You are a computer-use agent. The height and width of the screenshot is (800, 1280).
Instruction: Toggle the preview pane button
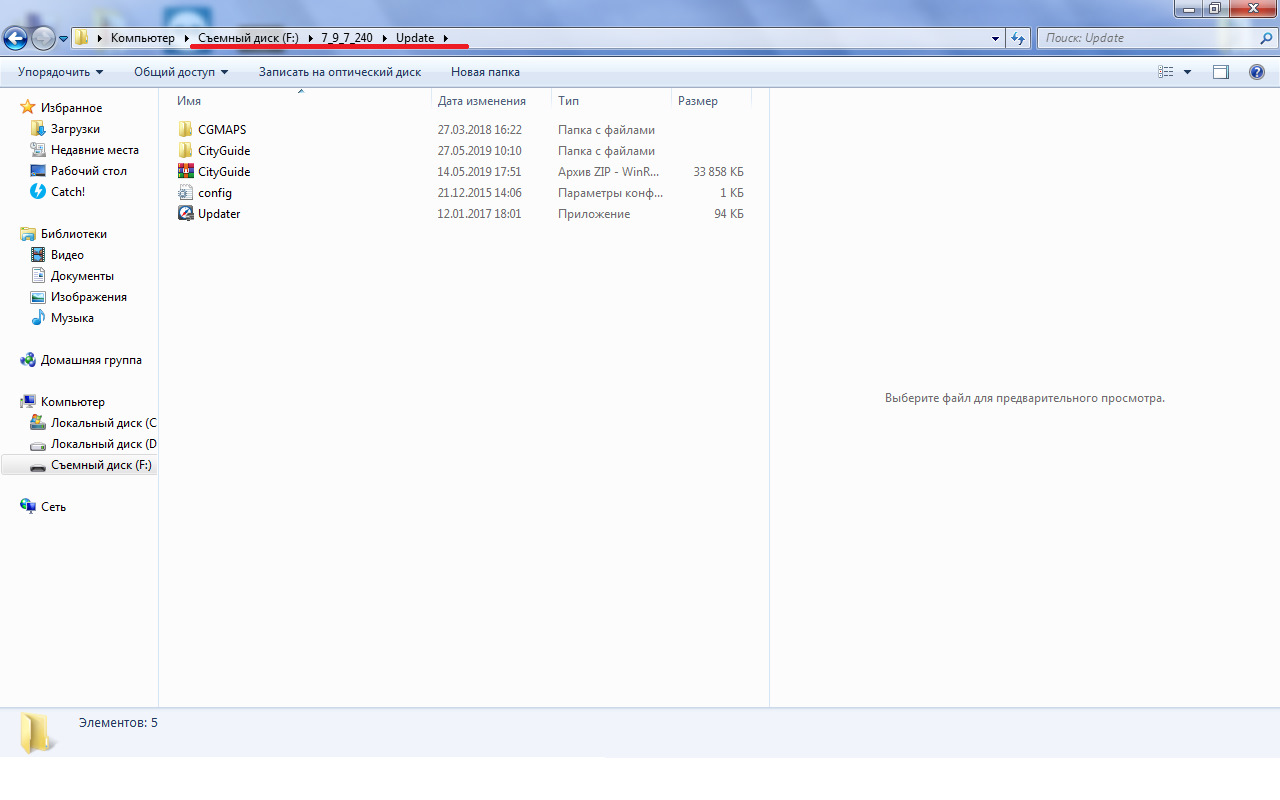click(x=1220, y=72)
